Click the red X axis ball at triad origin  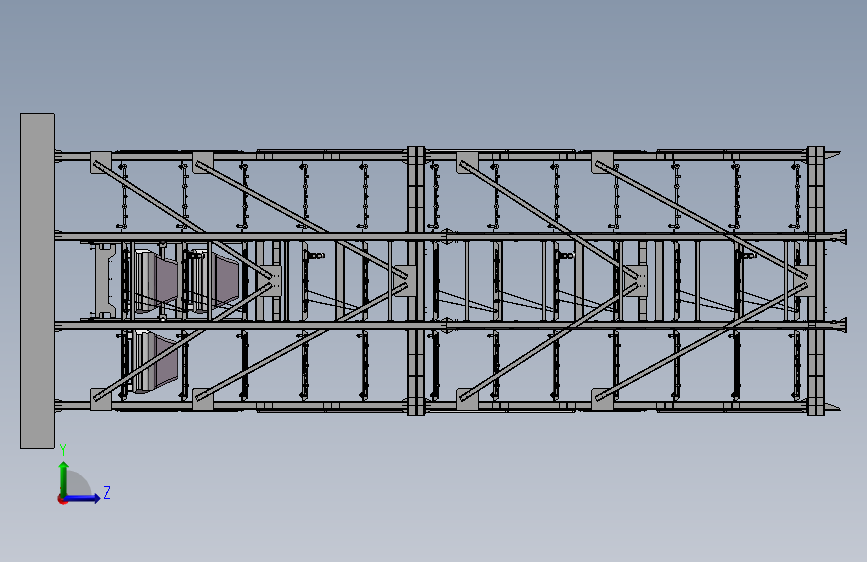(x=62, y=499)
